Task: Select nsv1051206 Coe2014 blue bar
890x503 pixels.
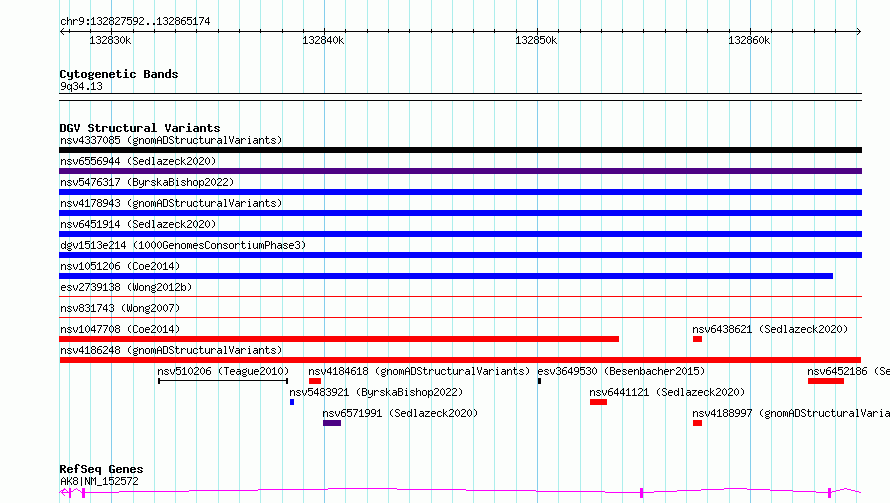Action: pos(446,276)
